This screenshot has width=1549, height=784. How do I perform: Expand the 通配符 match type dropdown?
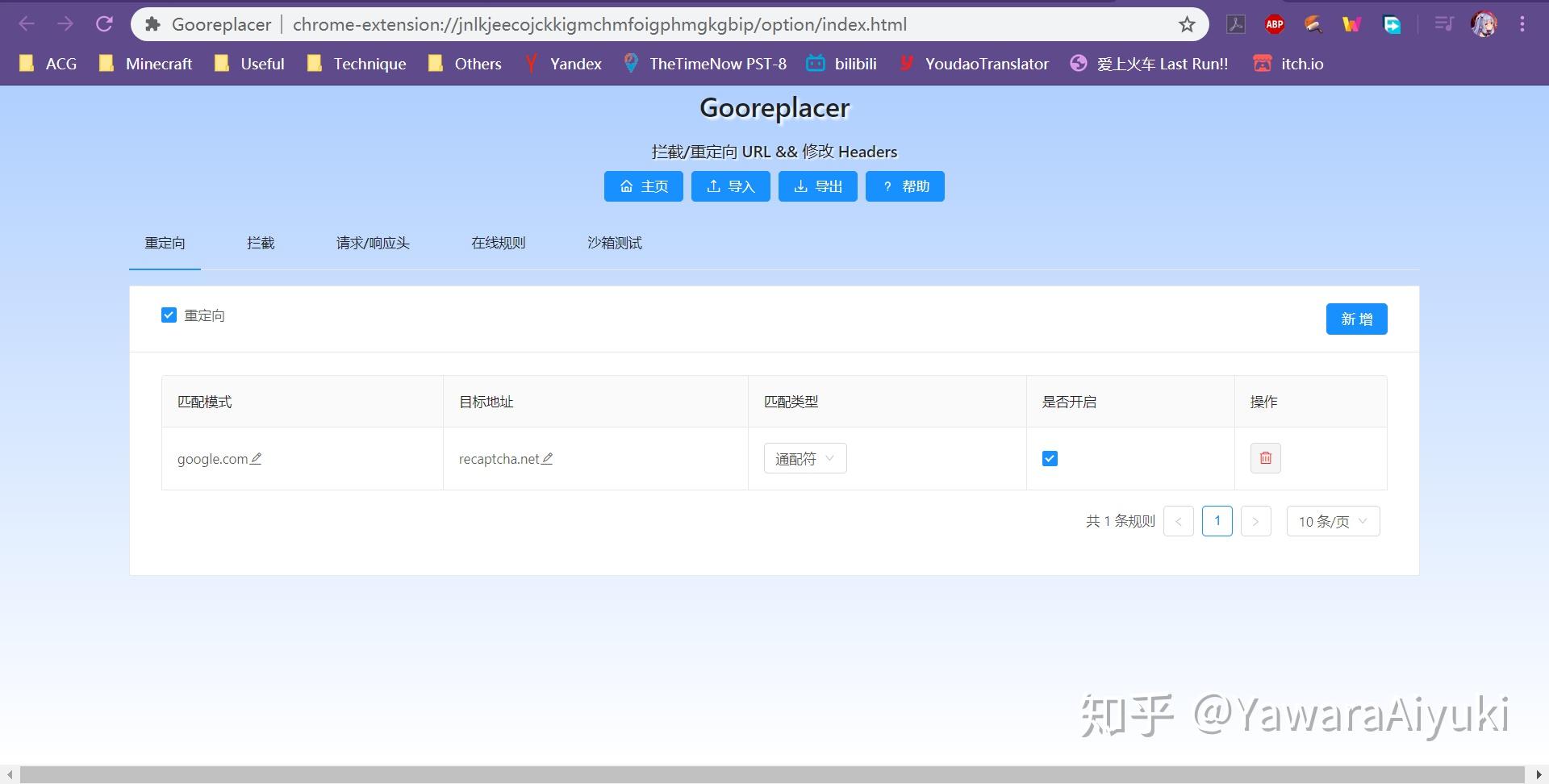tap(805, 458)
